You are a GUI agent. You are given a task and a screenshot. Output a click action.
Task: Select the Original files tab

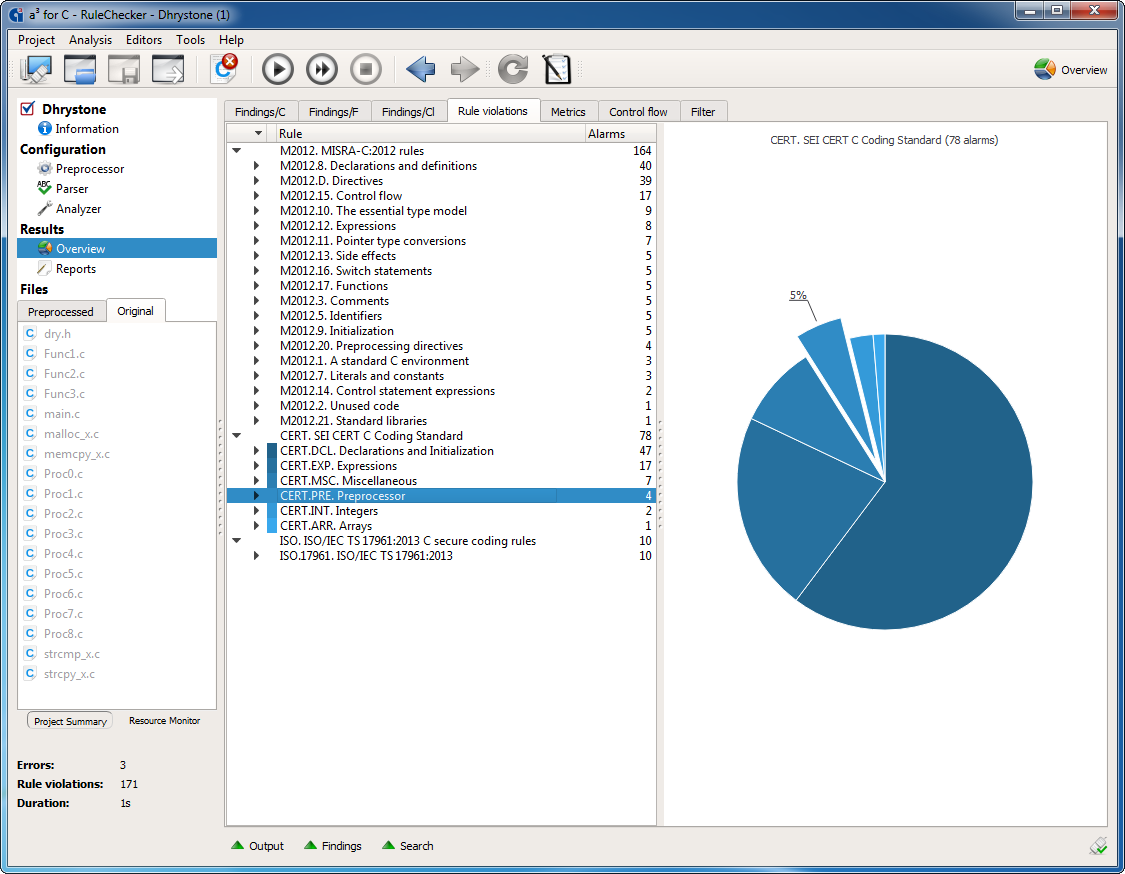pos(136,311)
